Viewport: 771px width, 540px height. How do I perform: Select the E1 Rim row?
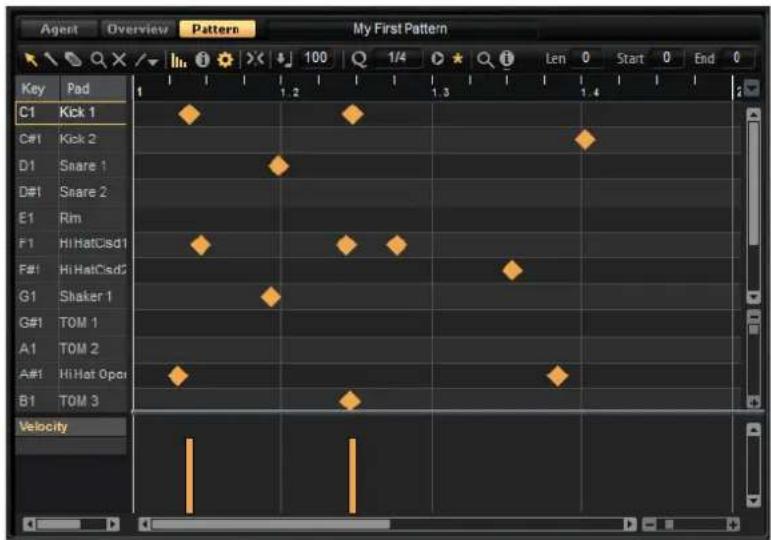pos(71,218)
